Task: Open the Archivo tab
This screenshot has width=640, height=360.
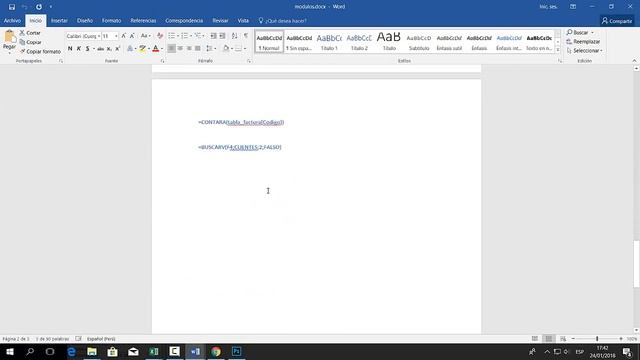Action: tap(12, 20)
